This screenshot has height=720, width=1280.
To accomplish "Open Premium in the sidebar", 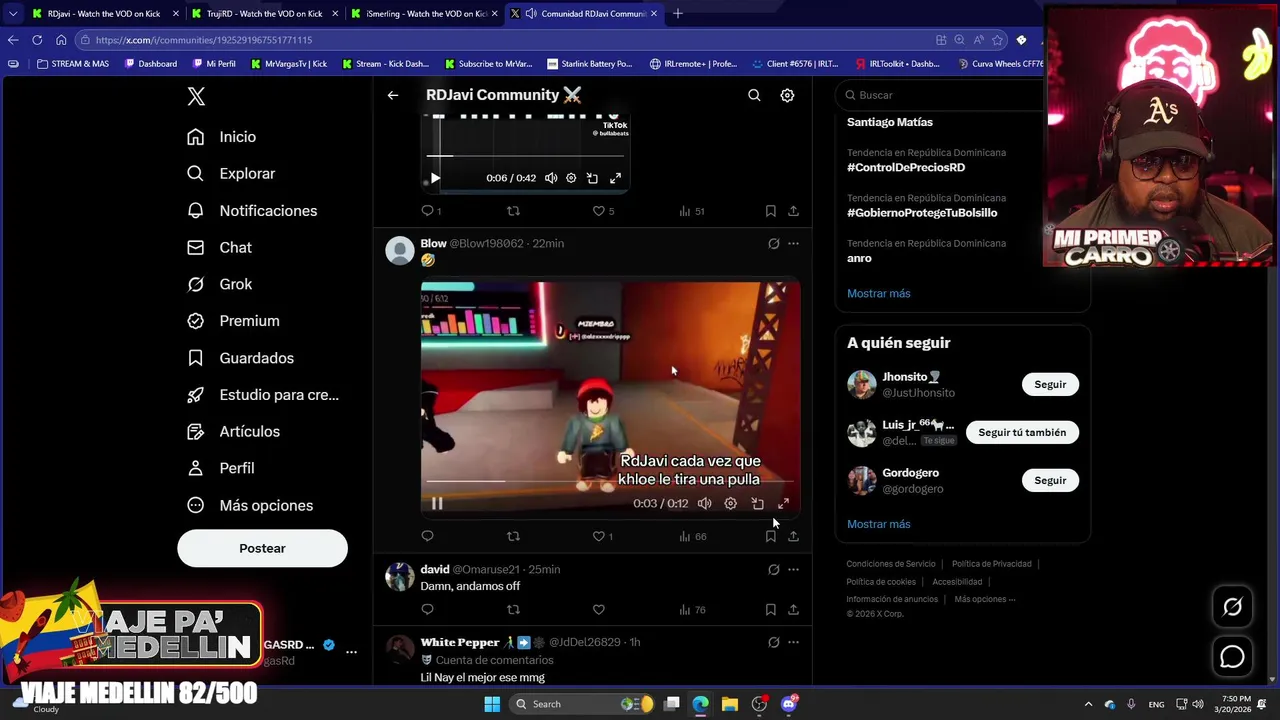I will [233, 321].
